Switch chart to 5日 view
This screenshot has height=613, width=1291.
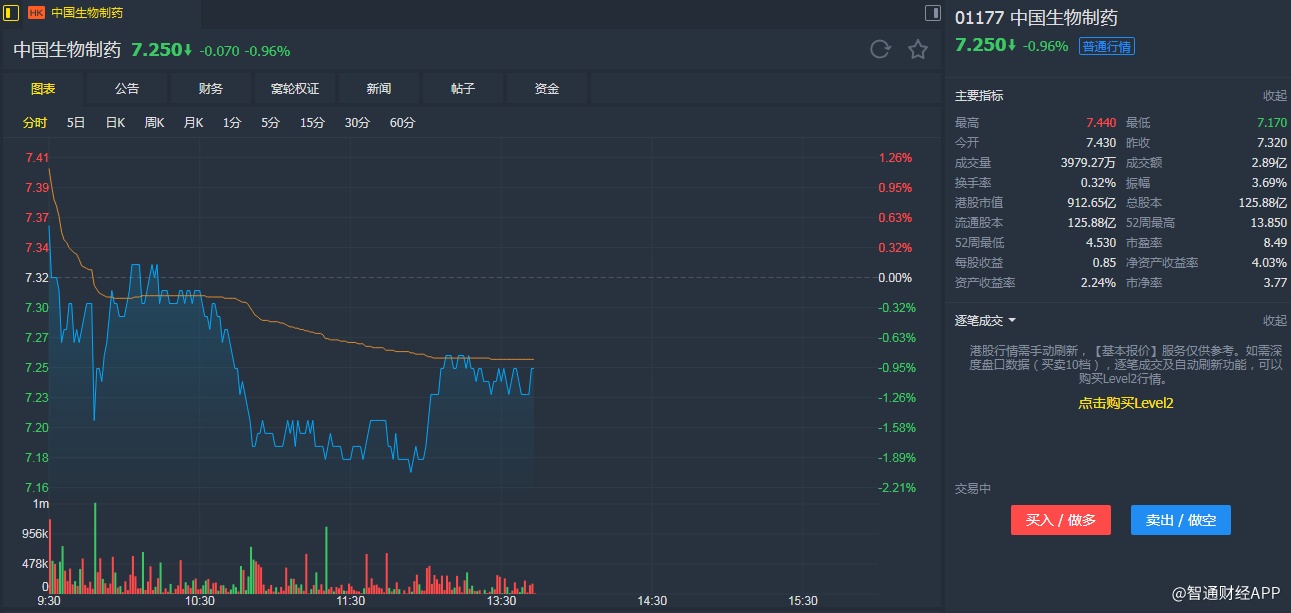tap(76, 123)
